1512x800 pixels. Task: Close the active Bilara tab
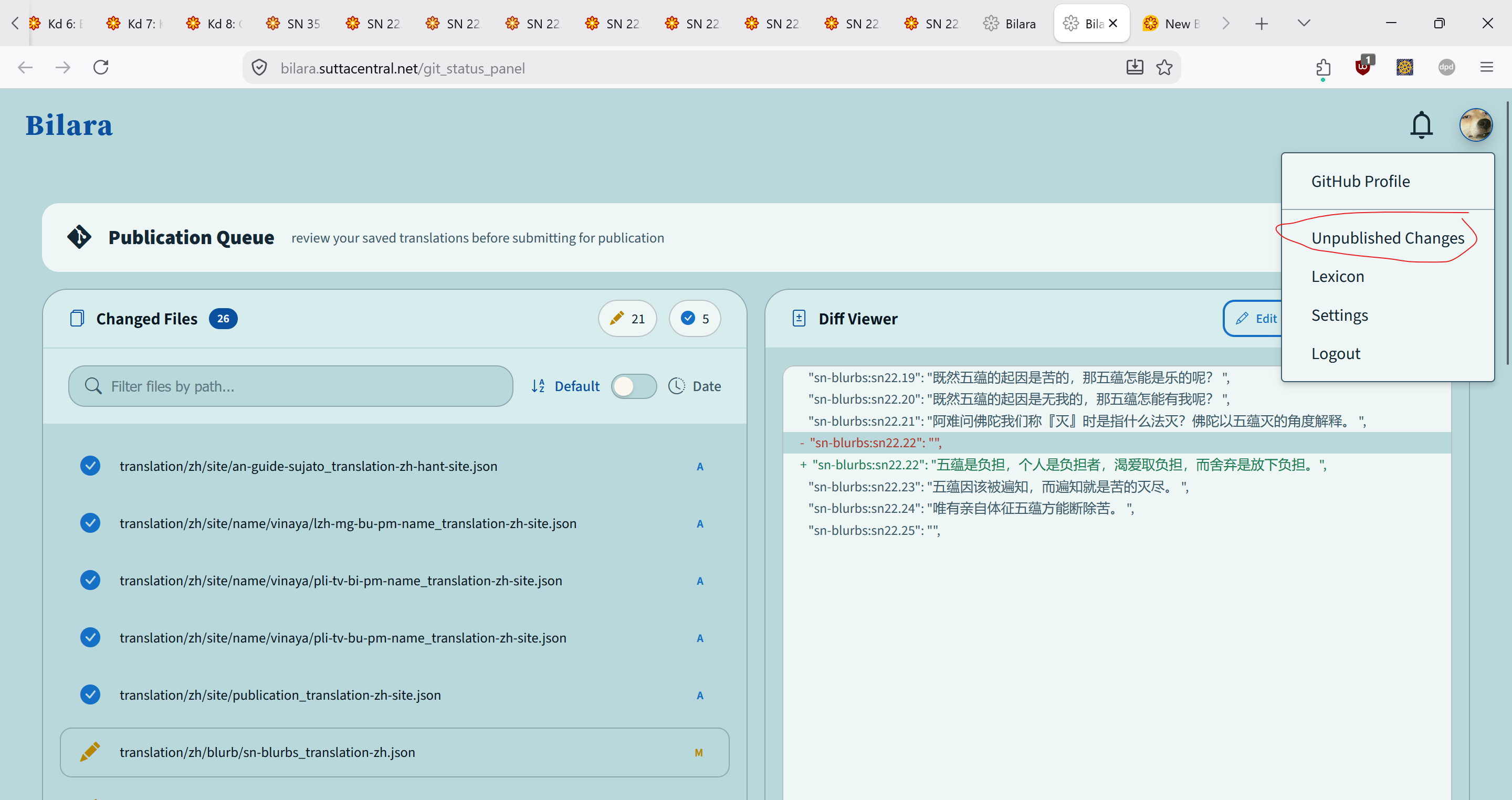1113,24
